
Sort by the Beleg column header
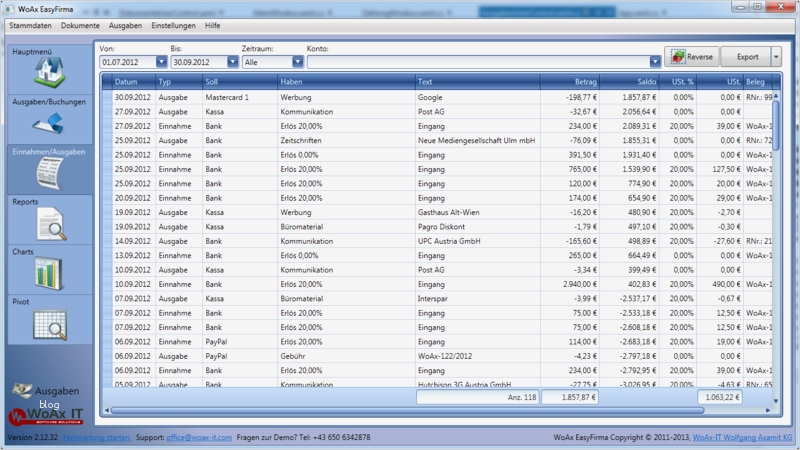(758, 82)
